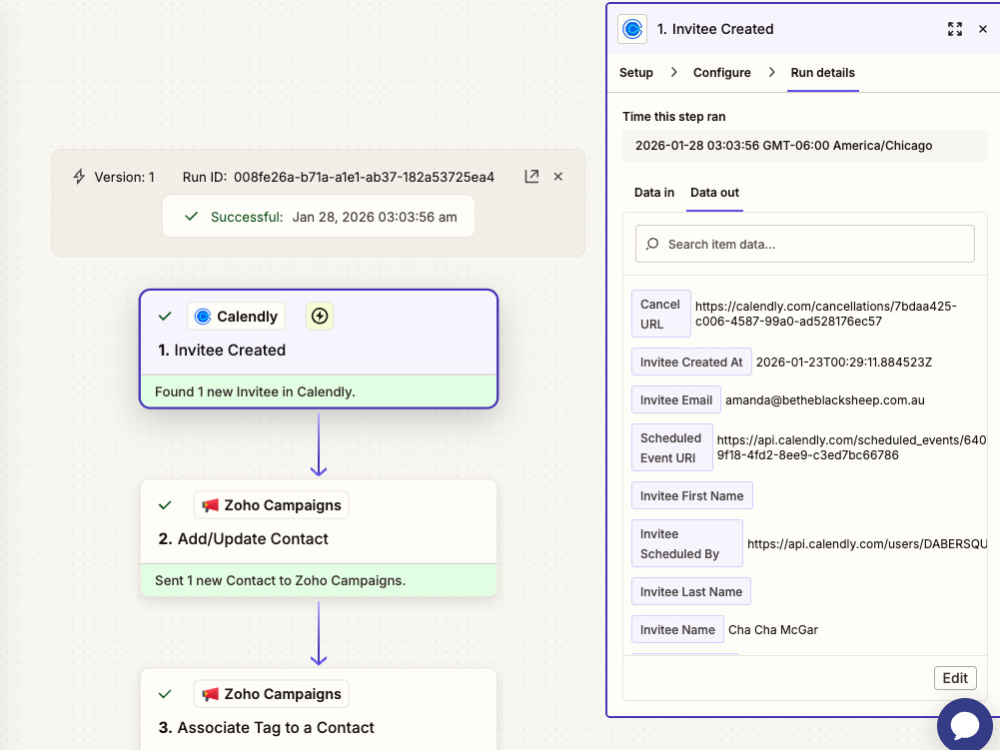
Task: Click the Scheduled Event URI label
Action: (x=672, y=448)
